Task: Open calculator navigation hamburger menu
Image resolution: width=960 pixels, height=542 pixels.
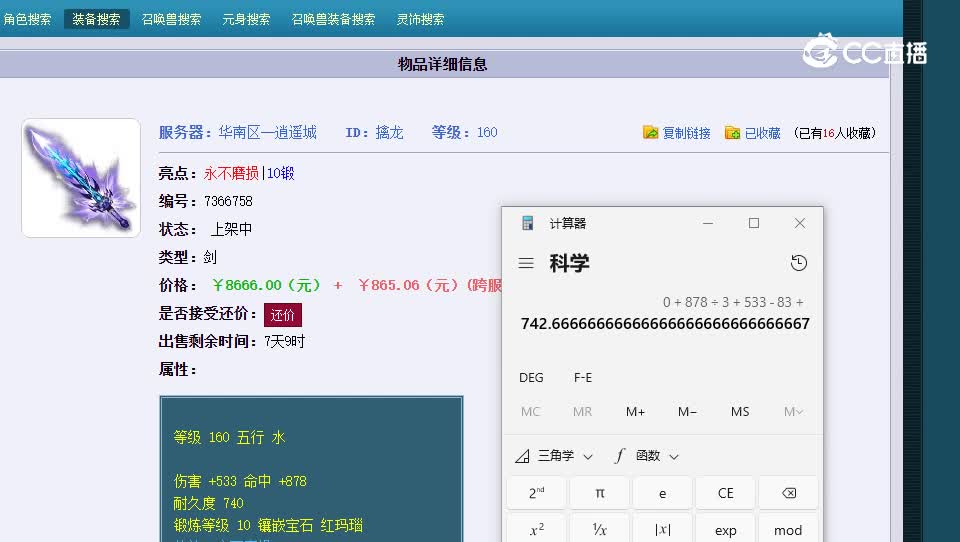Action: pyautogui.click(x=526, y=263)
